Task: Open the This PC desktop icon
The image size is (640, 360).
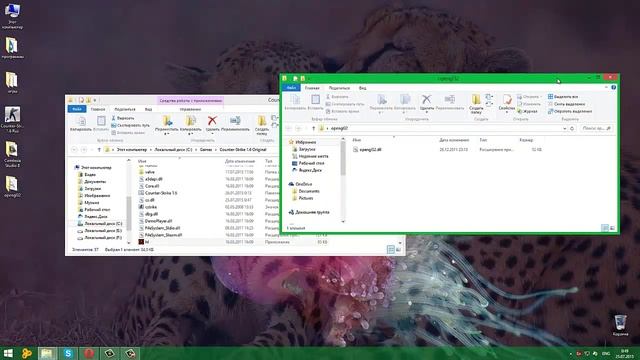Action: [x=12, y=16]
